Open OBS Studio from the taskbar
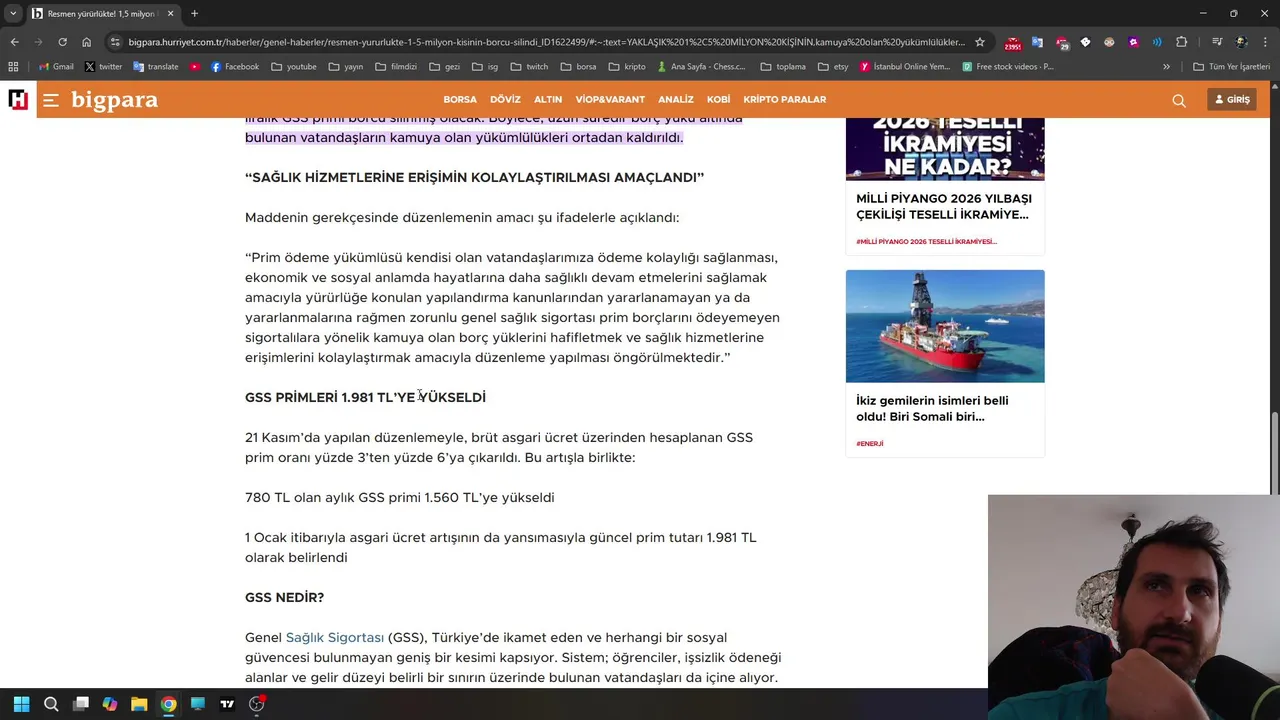Image resolution: width=1280 pixels, height=720 pixels. tap(257, 704)
